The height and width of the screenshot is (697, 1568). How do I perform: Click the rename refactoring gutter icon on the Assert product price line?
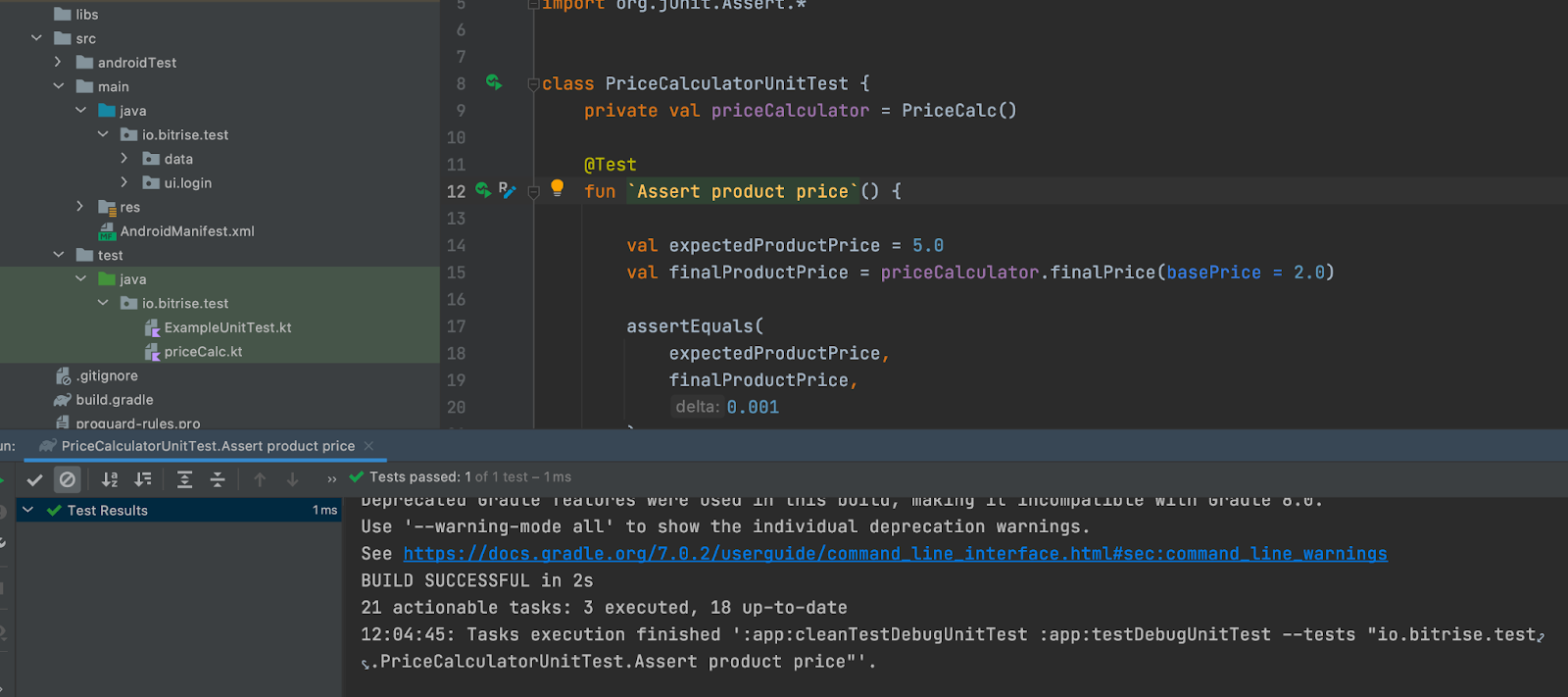(507, 190)
